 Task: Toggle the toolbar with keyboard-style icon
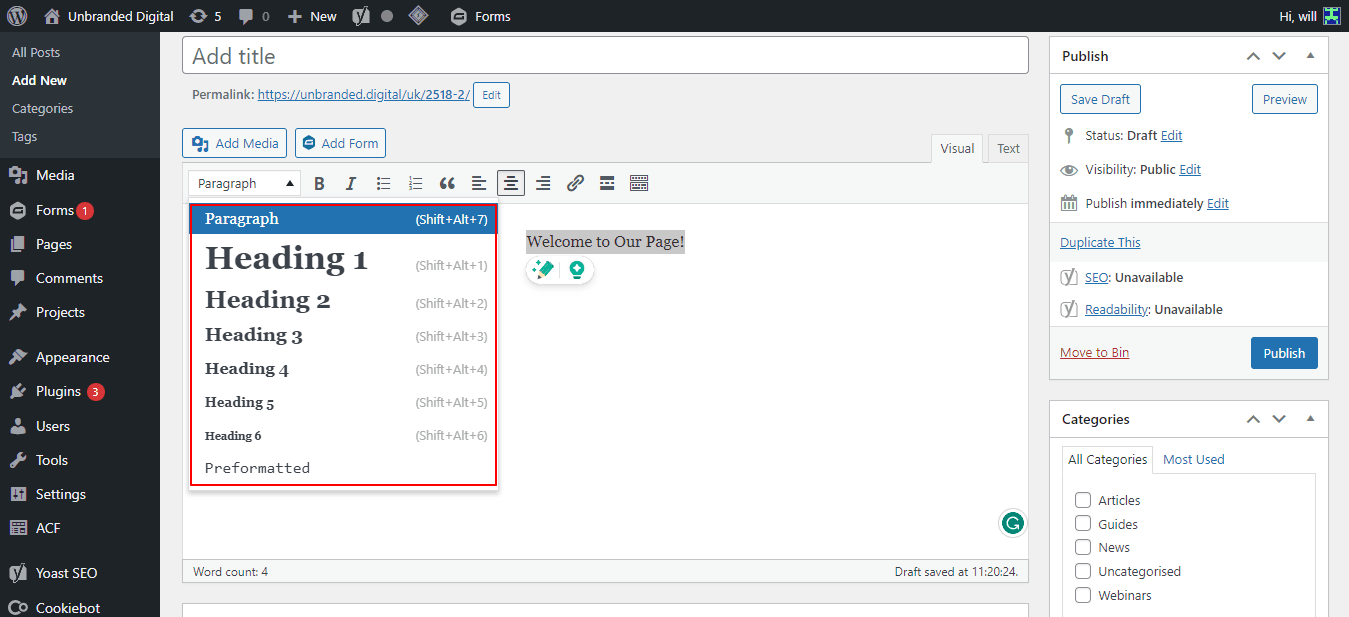639,183
